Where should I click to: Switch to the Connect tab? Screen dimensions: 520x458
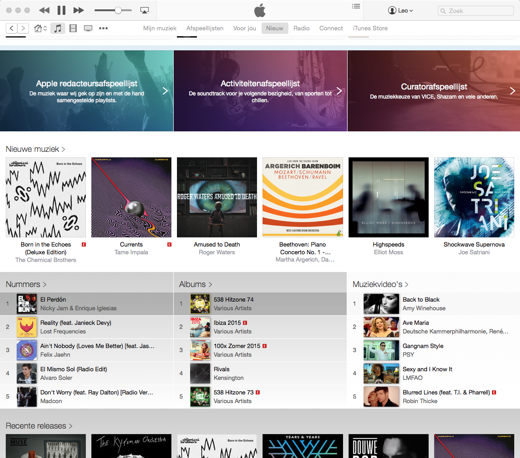331,28
